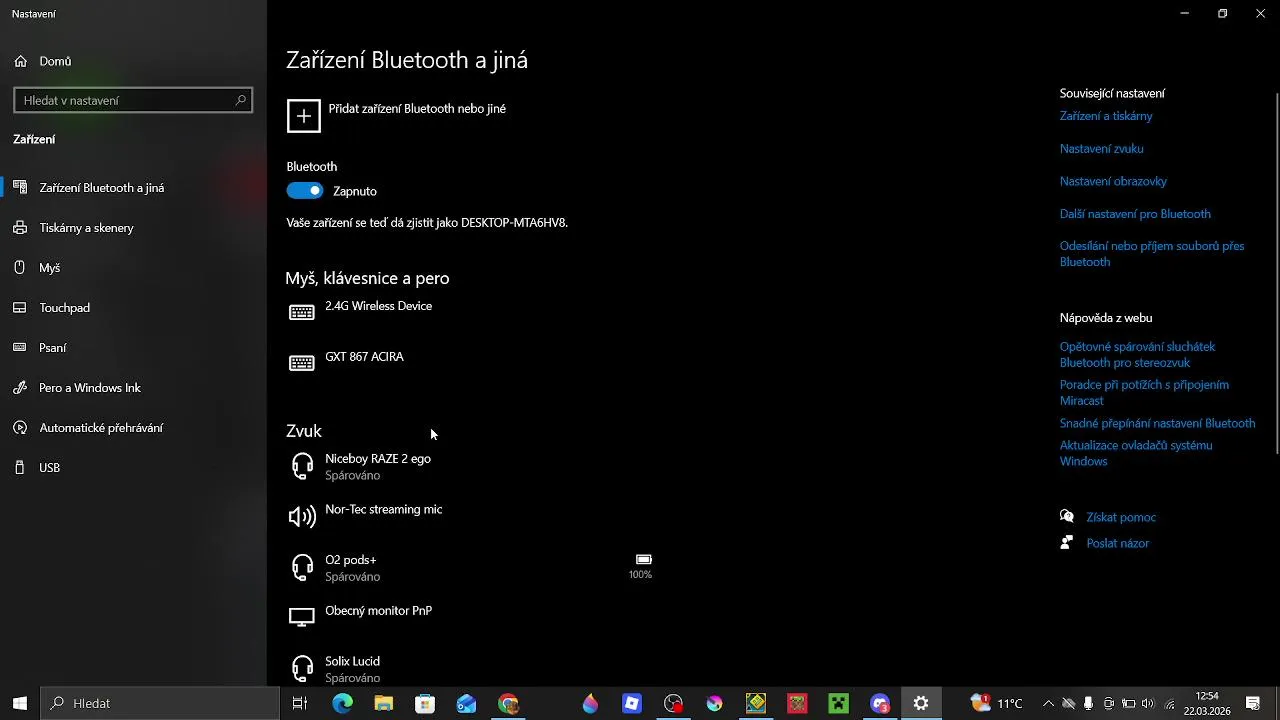Click the O2 pods+ battery level icon
Screen dimensions: 1280x720
pyautogui.click(x=643, y=559)
